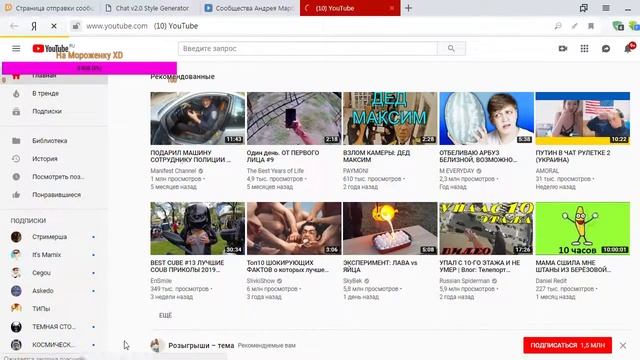Open the ПУТИН В ЧАТ РУЛЕТКЕ 2 title

(573, 156)
